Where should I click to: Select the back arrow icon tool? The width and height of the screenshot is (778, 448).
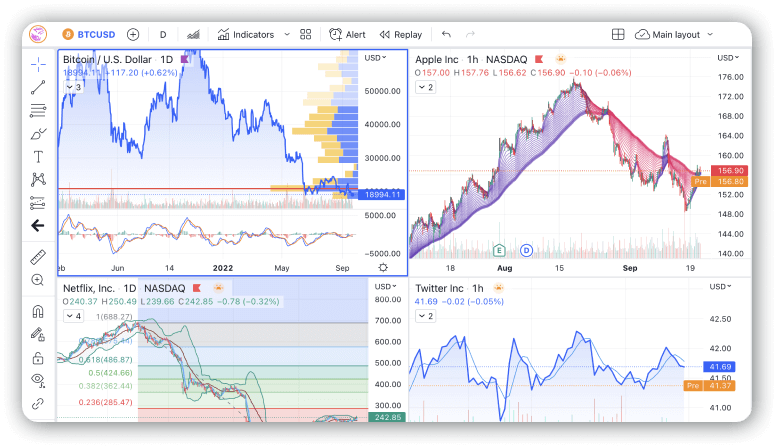(x=38, y=226)
